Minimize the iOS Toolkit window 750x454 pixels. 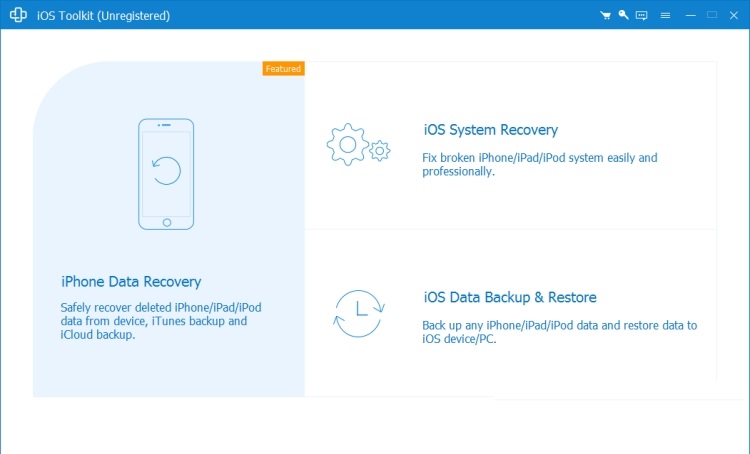pyautogui.click(x=690, y=15)
